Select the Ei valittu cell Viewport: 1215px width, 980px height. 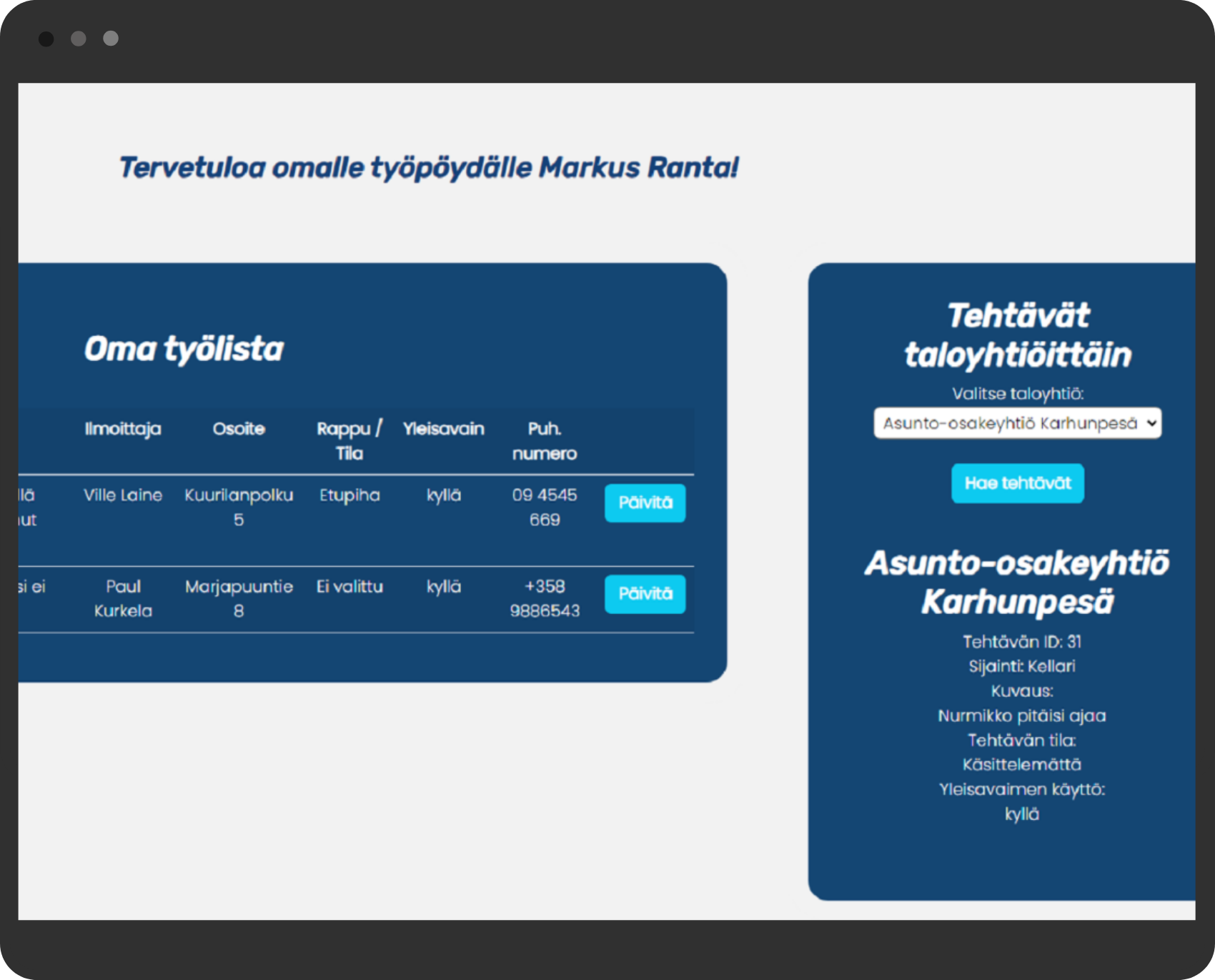(349, 587)
